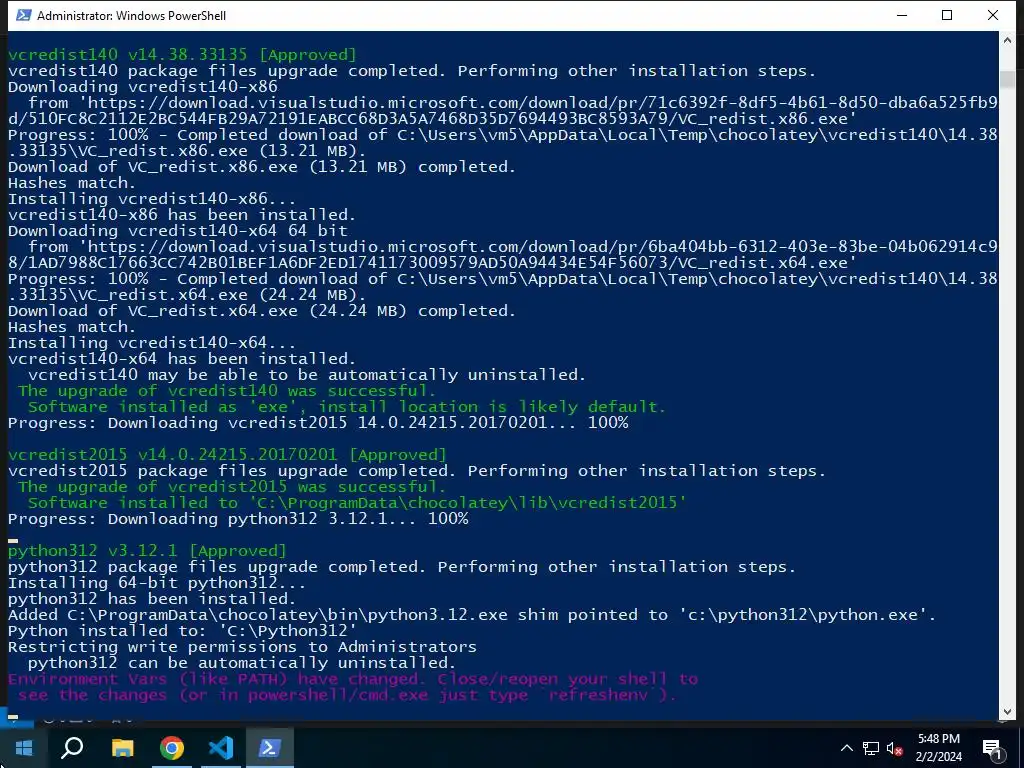The image size is (1024, 768).
Task: Click the 'Downloading vcredist140-x86' line
Action: (x=142, y=87)
